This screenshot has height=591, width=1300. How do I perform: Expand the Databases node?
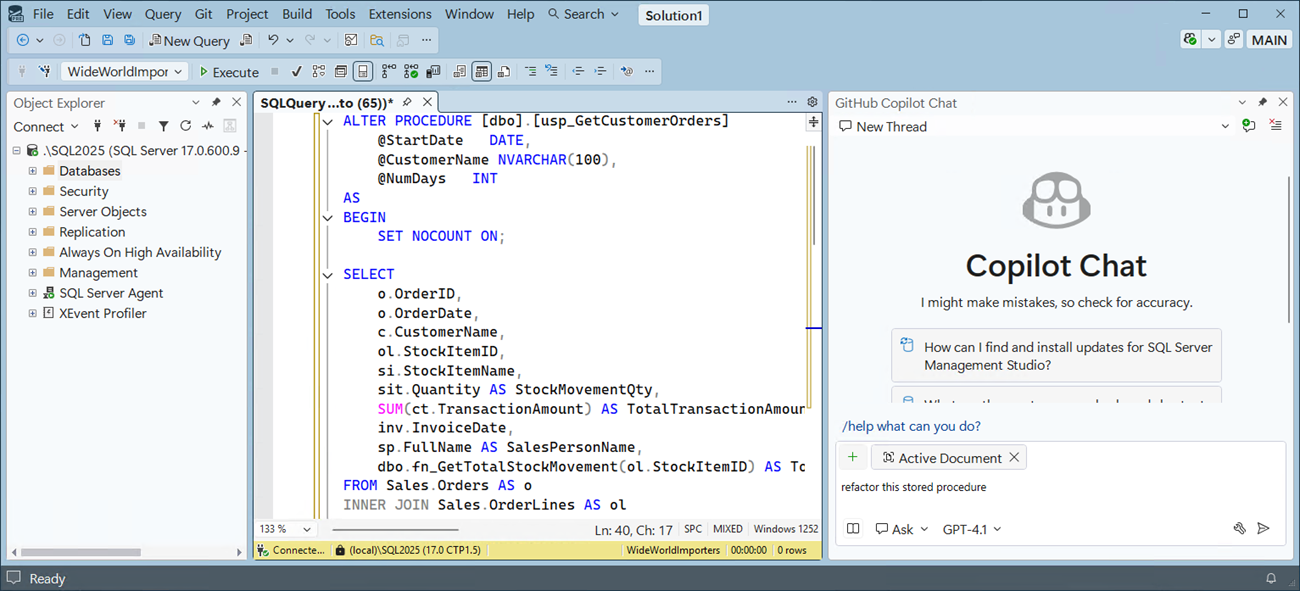[x=32, y=171]
